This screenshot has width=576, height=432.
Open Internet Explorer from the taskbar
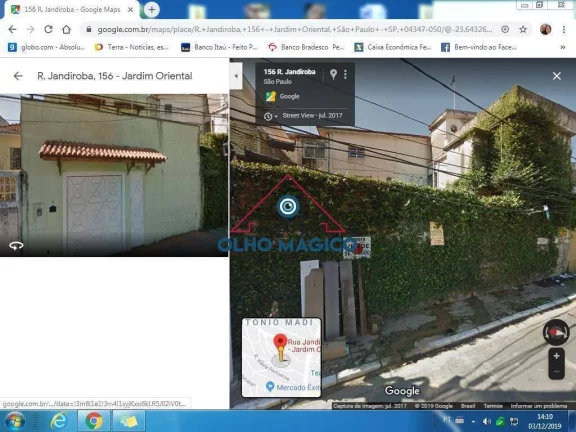(59, 421)
